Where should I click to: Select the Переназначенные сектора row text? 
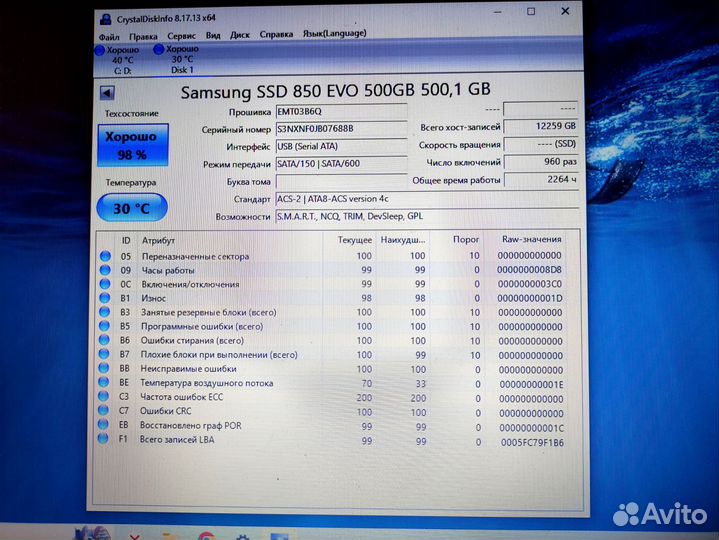tap(195, 256)
